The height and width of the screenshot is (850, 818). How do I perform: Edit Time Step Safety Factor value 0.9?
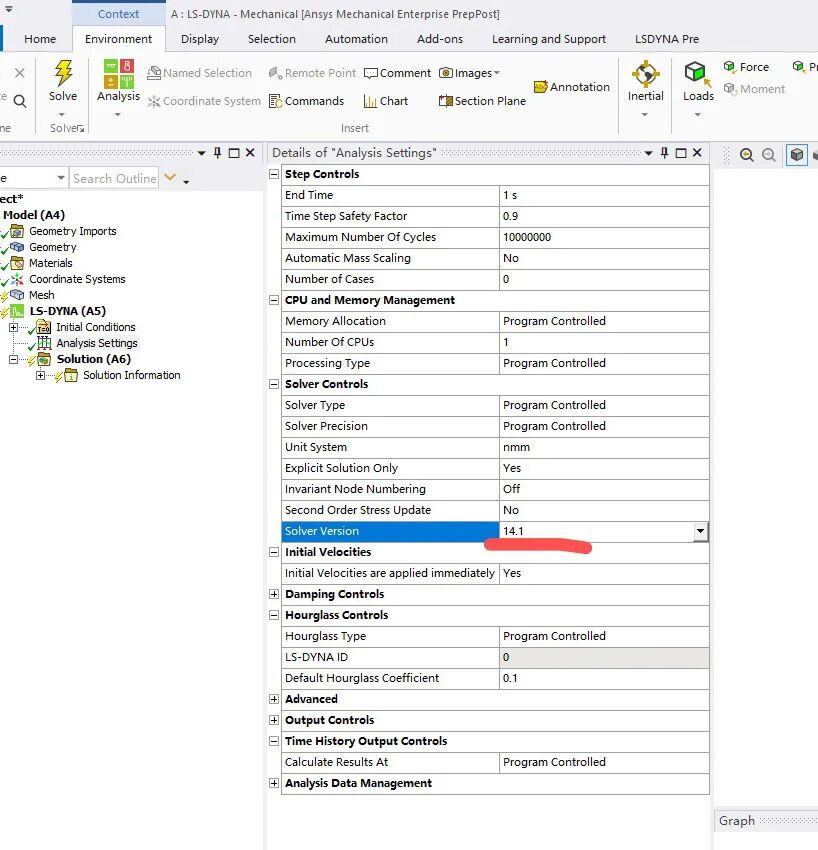604,216
